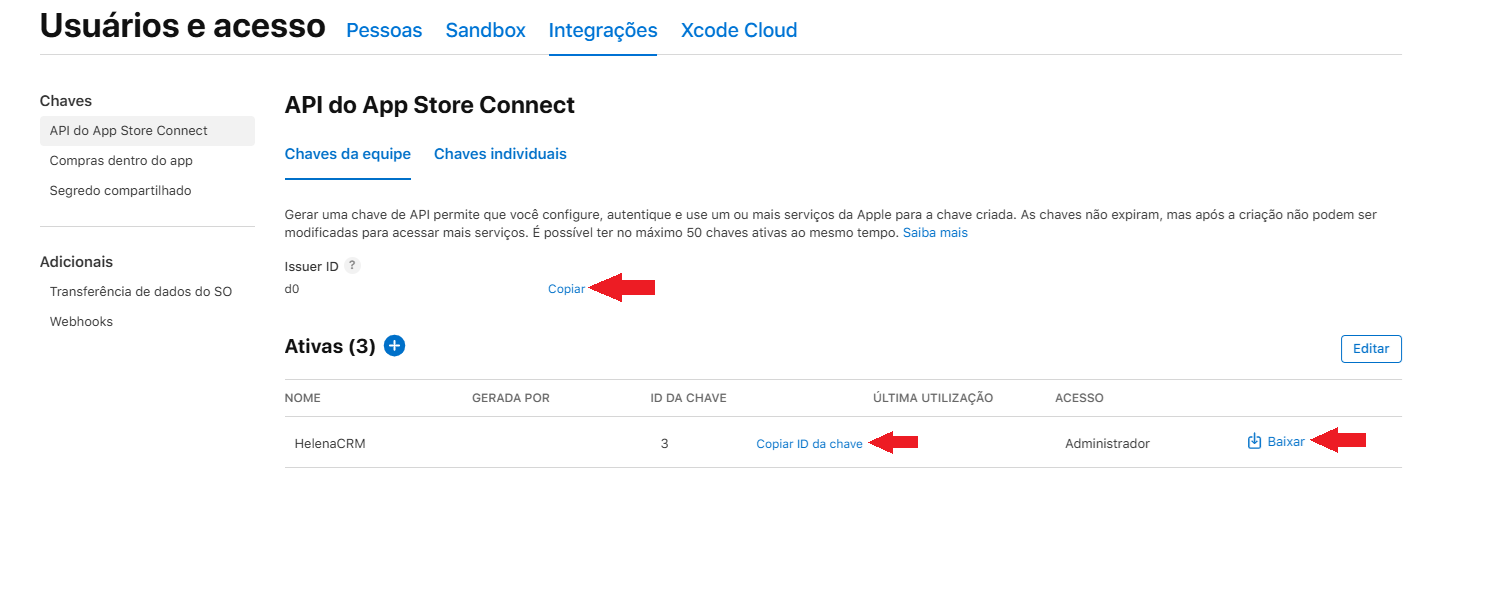
Task: Click the blue plus icon beside Ativas
Action: point(395,346)
